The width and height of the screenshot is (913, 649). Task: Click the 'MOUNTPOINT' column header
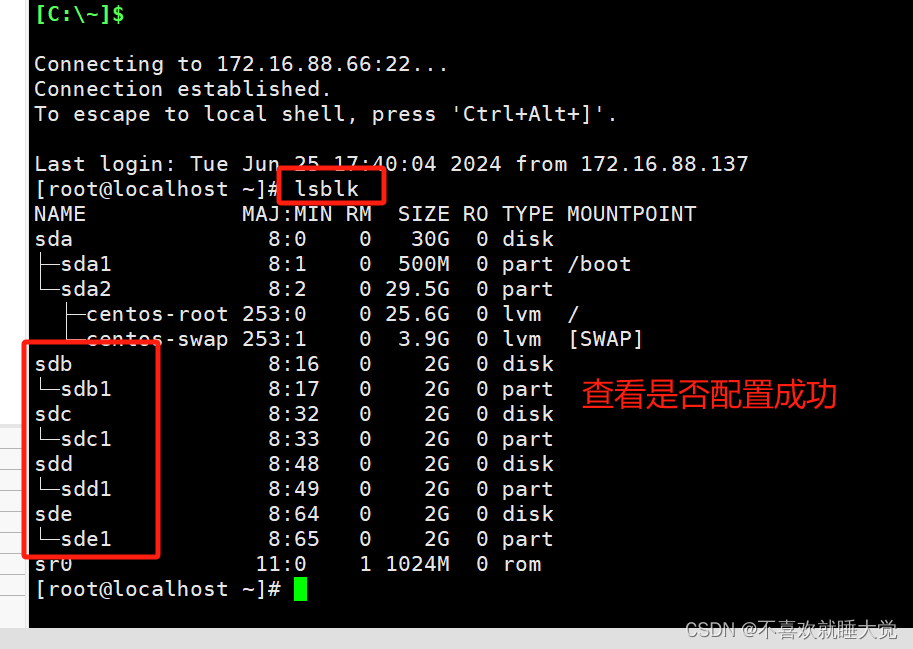tap(631, 214)
